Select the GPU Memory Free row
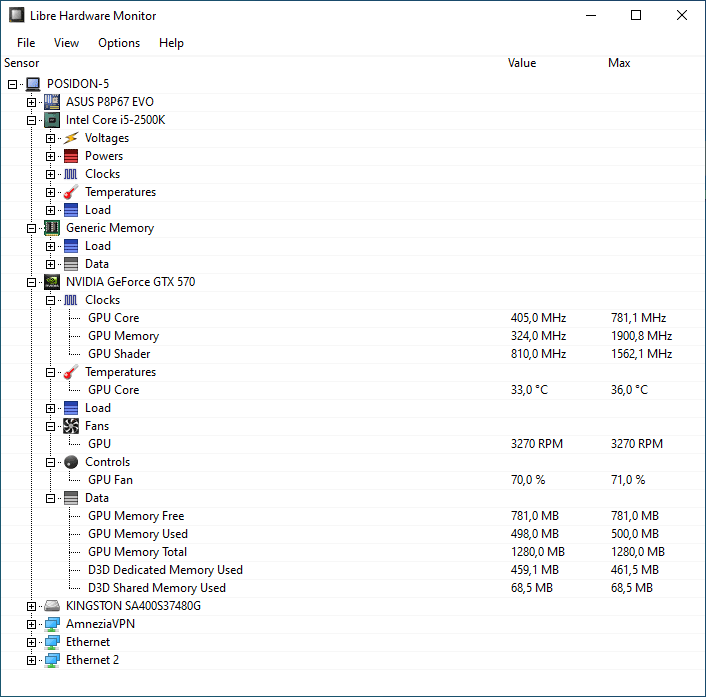 353,516
